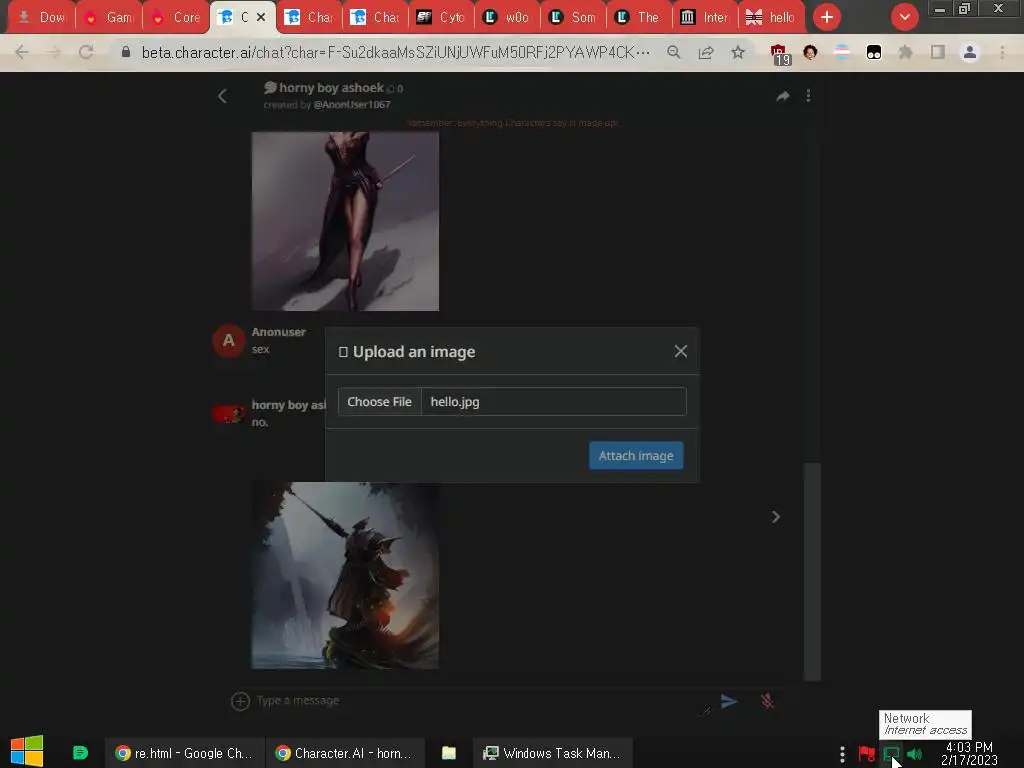The height and width of the screenshot is (768, 1024).
Task: Switch to the Som browser tab
Action: tap(574, 18)
